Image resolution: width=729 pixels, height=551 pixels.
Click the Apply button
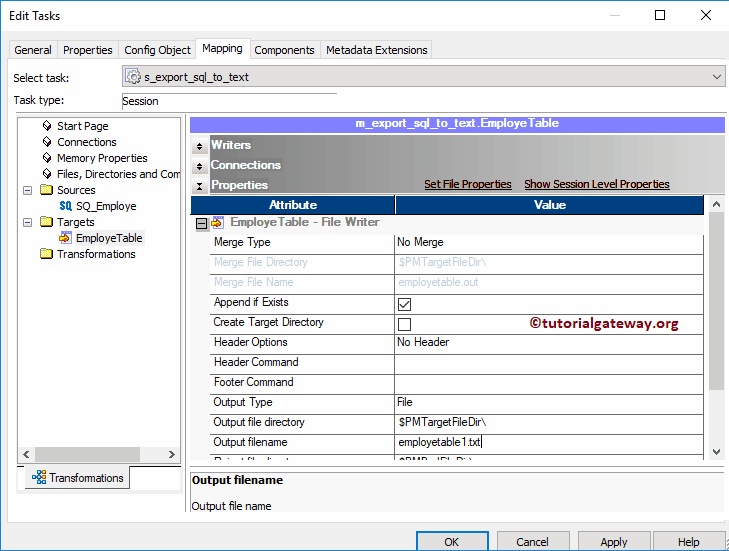pos(614,542)
